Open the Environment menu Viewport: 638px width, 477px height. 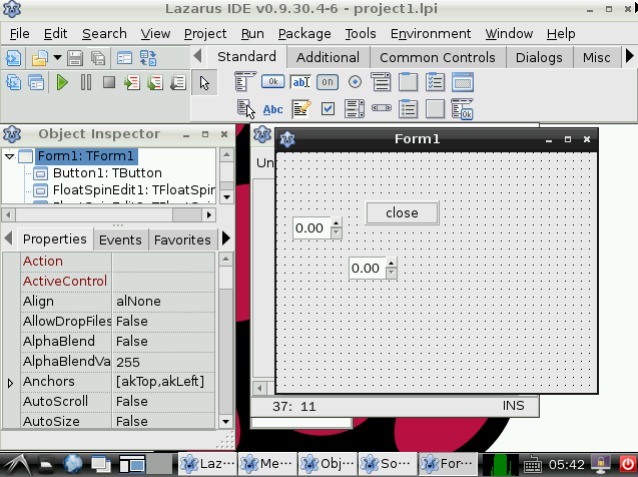430,33
